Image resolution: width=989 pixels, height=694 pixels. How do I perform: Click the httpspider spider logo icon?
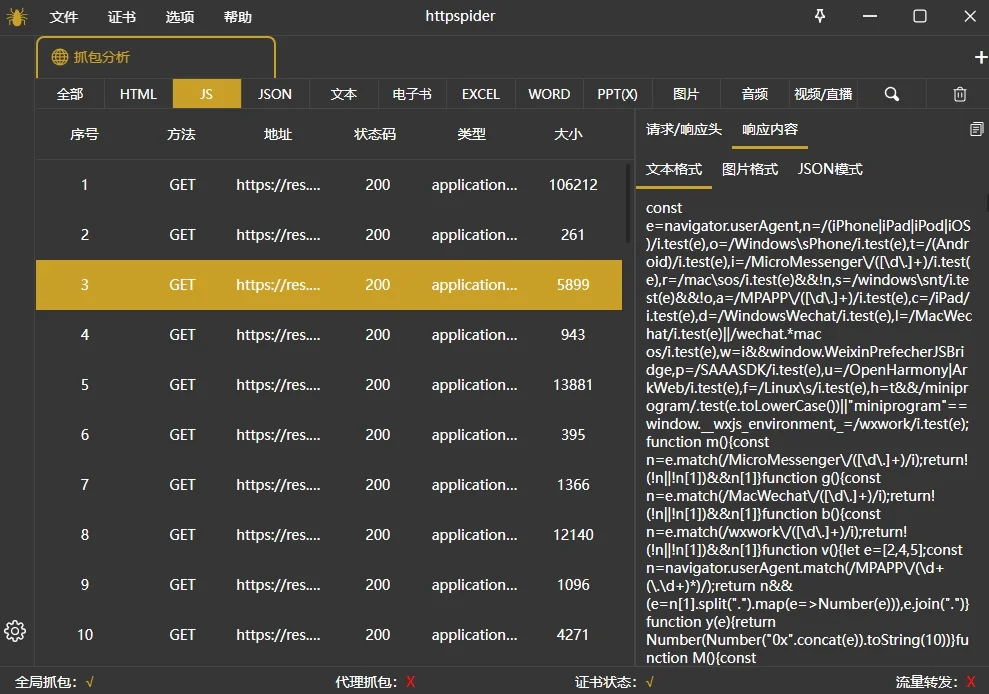click(x=16, y=17)
